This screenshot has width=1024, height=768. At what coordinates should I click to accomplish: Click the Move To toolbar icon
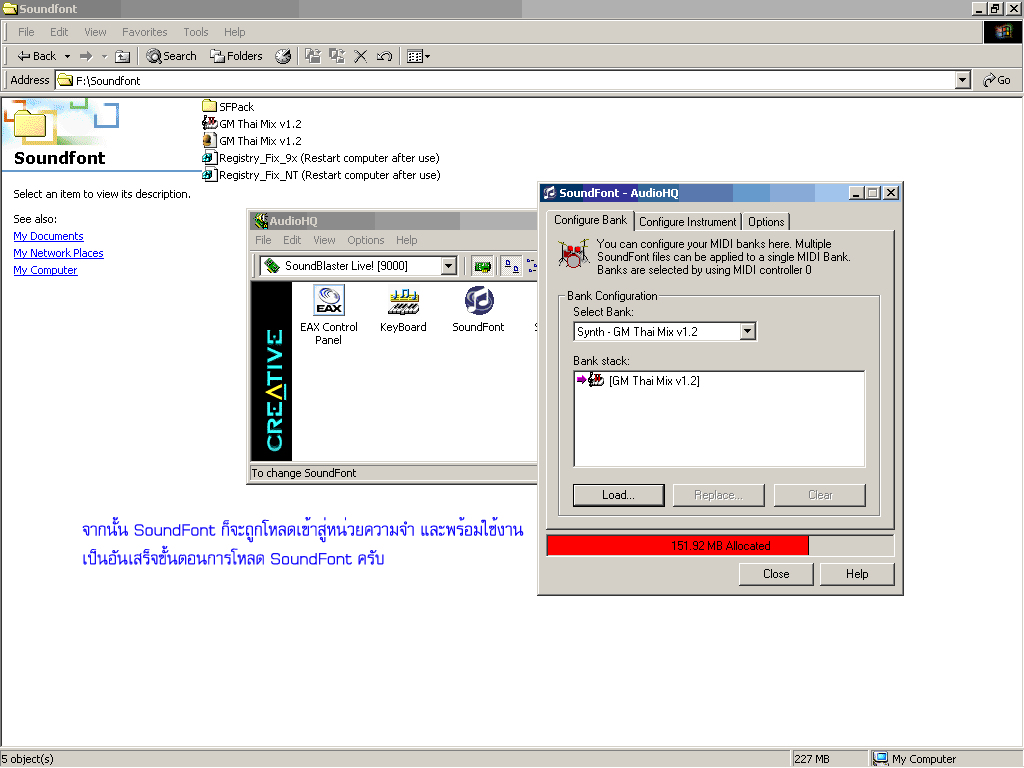click(313, 56)
